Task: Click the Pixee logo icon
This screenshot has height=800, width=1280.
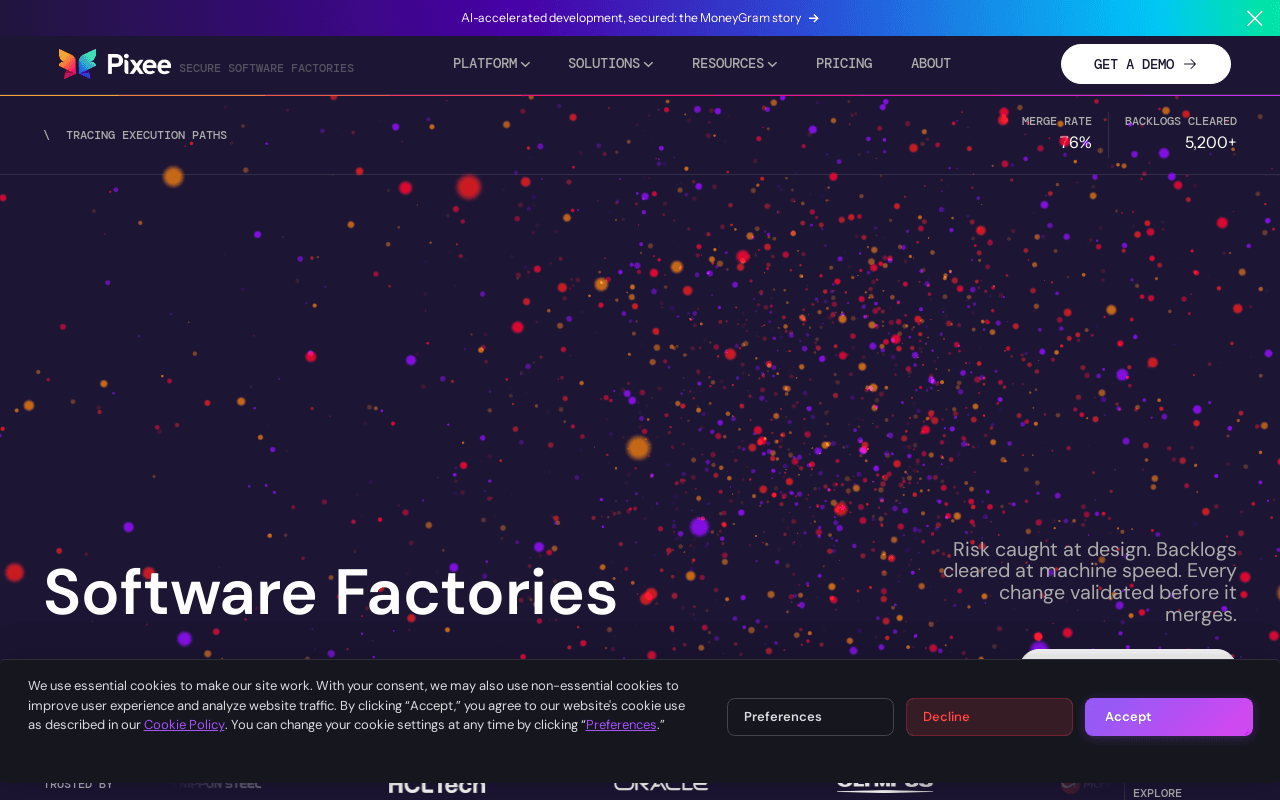Action: [77, 64]
